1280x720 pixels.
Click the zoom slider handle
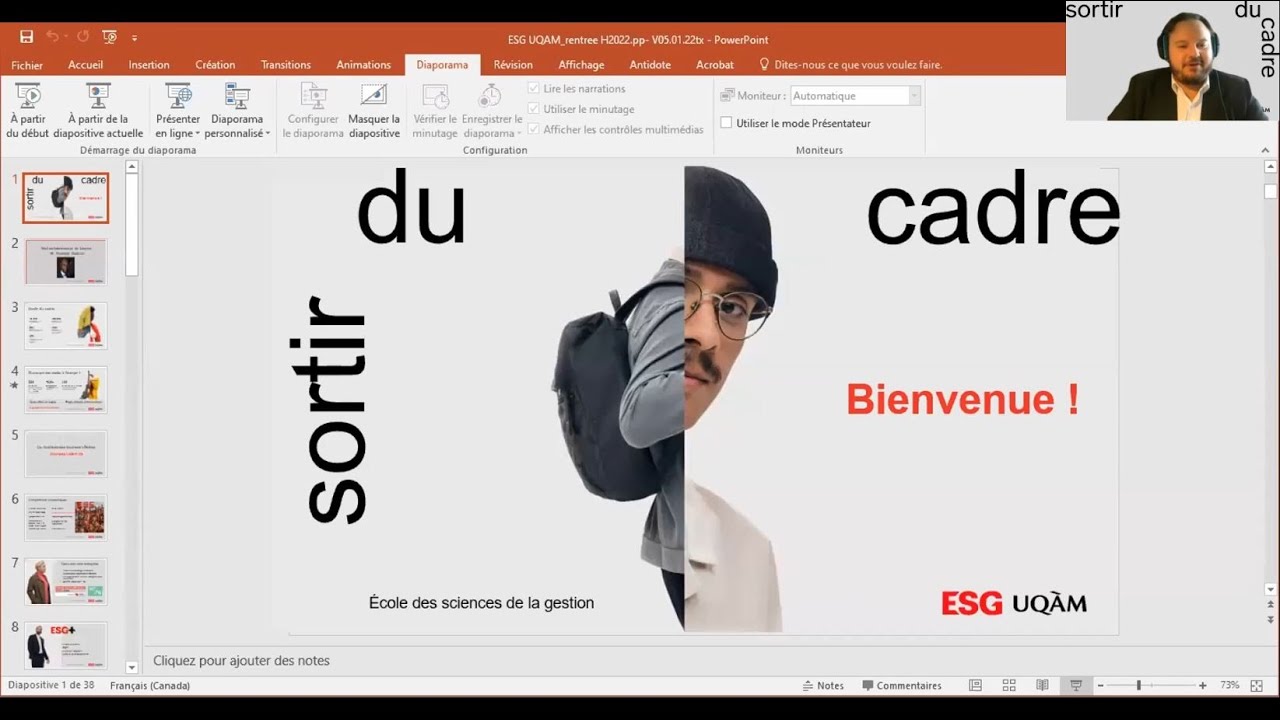1138,686
